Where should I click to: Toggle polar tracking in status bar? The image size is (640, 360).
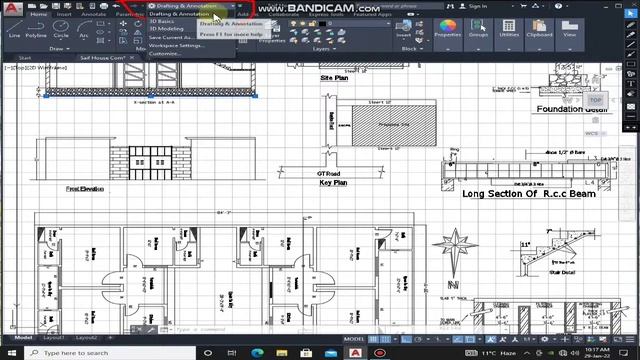click(418, 339)
